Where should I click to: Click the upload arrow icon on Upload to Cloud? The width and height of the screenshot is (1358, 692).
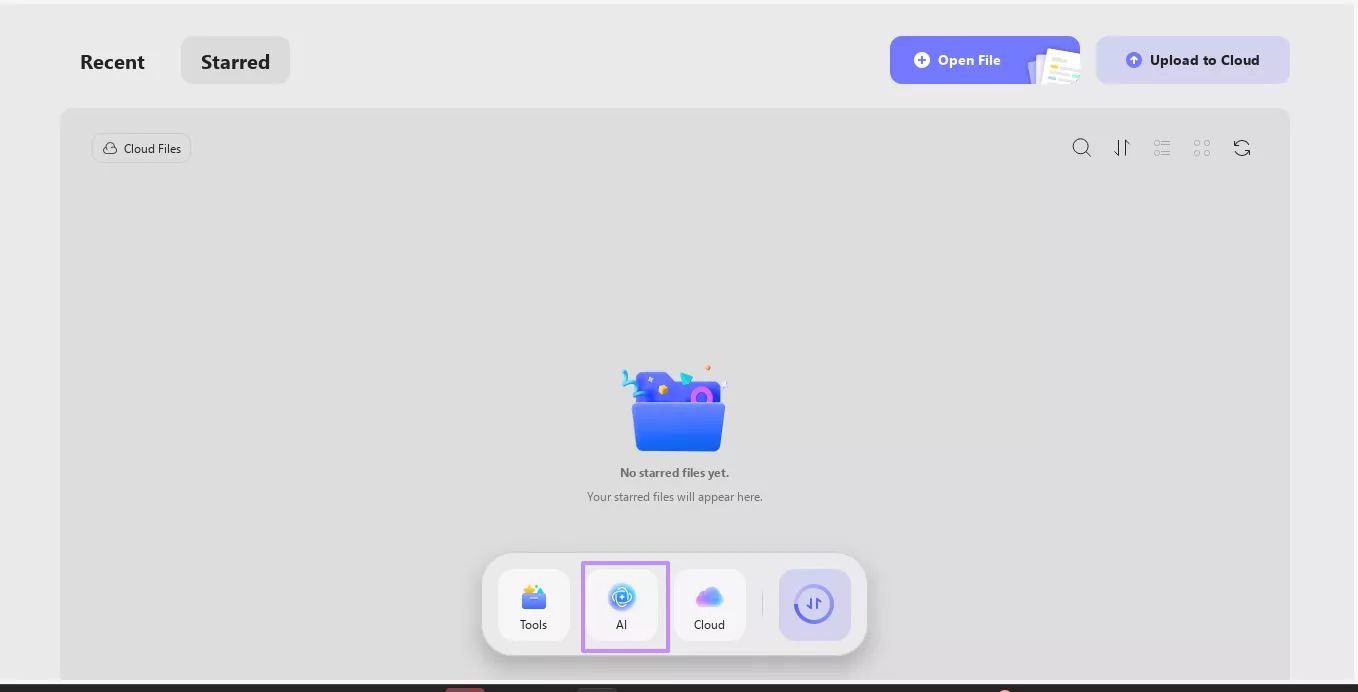pyautogui.click(x=1134, y=59)
